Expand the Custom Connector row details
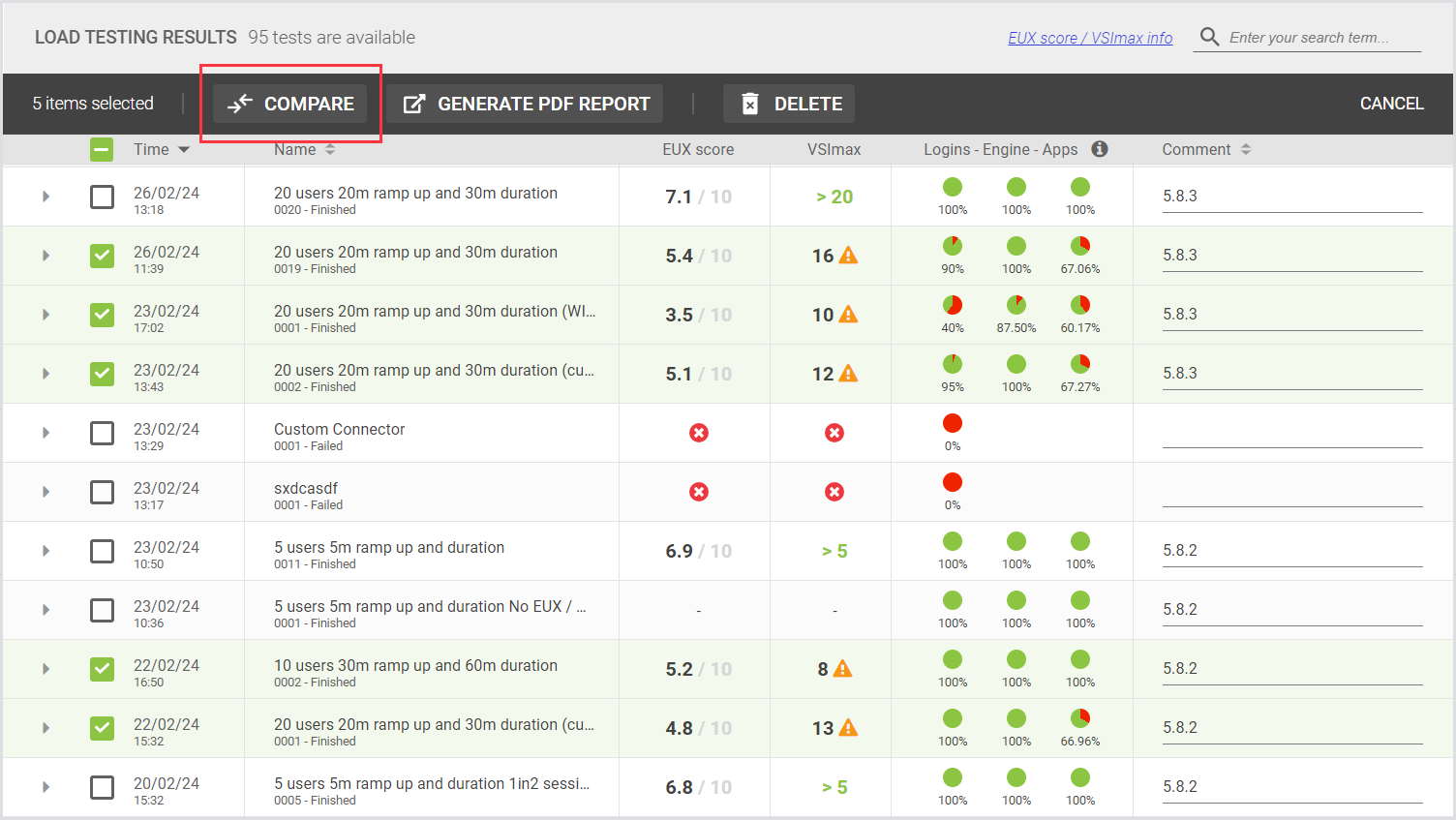This screenshot has width=1456, height=820. [x=45, y=433]
